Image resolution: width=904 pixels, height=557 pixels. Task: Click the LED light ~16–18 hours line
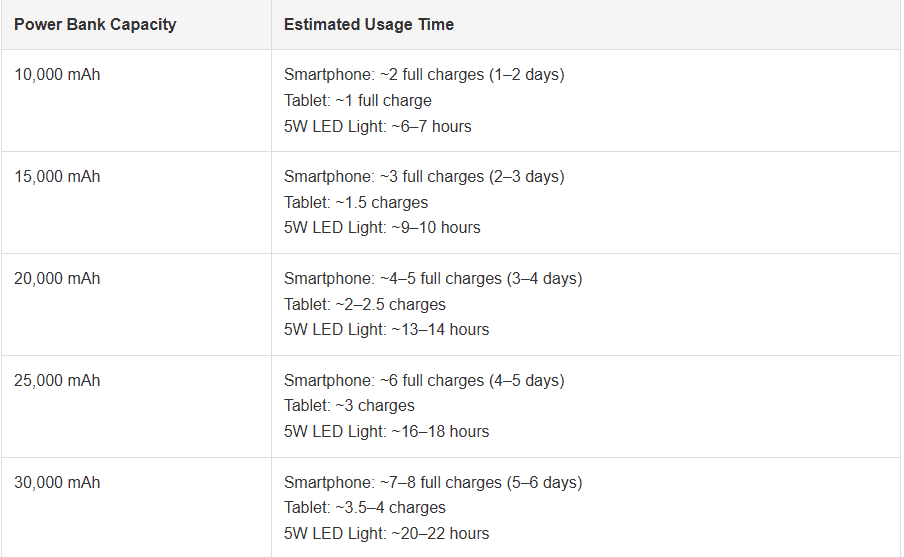386,432
